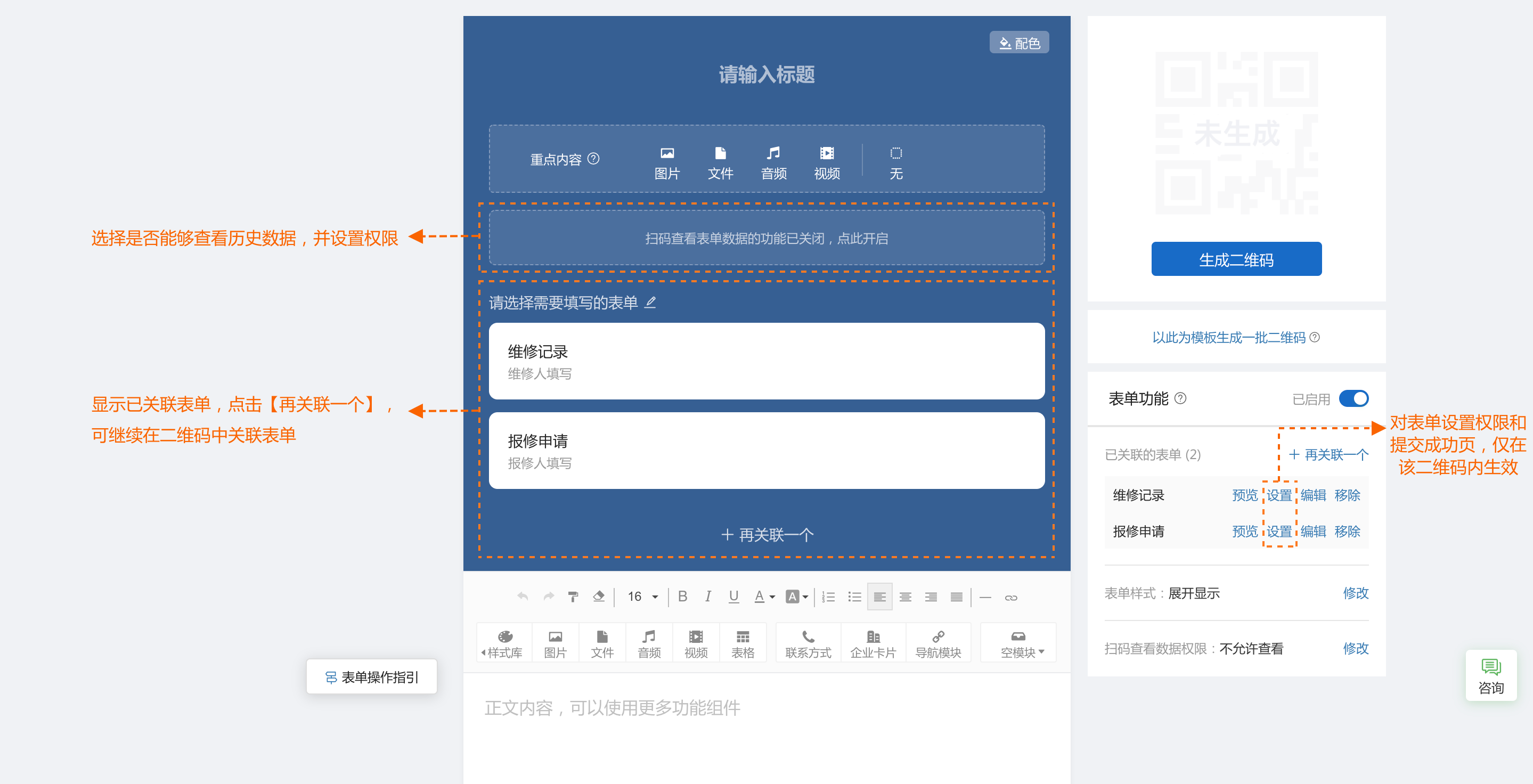Screen dimensions: 1533x784
Task: Open 设置 for 维修记录 form
Action: pos(1279,495)
